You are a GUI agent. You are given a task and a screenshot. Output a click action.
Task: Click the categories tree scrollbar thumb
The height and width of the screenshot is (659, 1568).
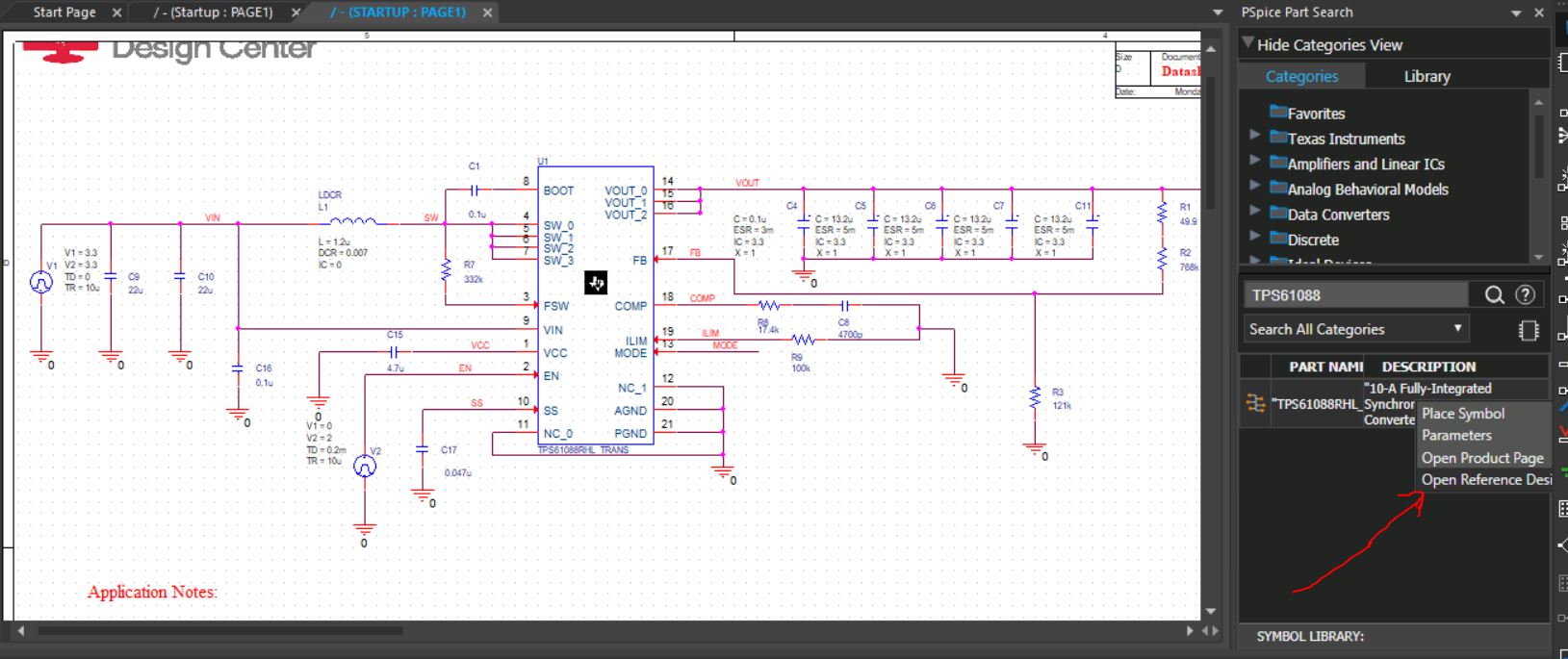pos(1538,144)
